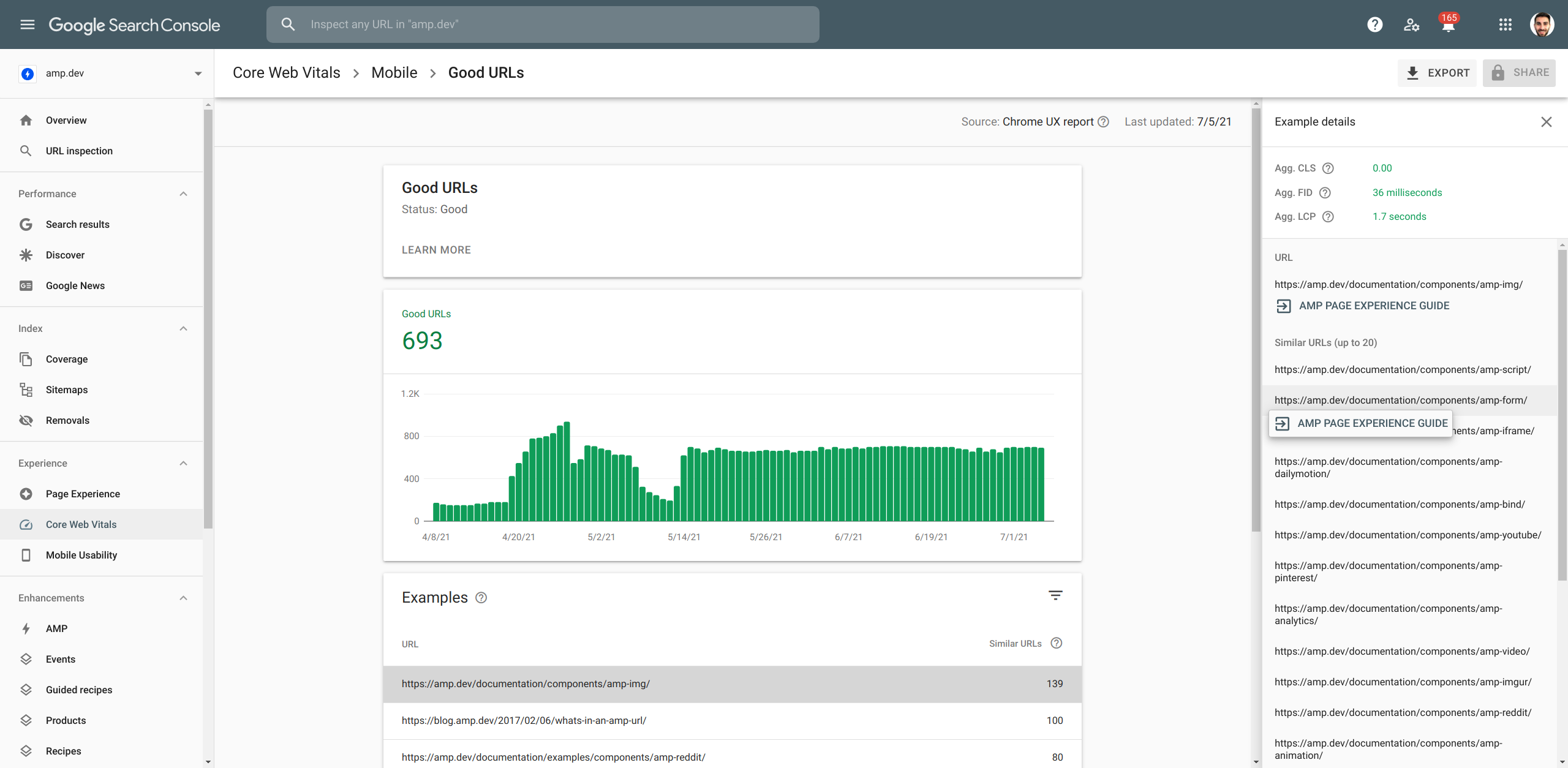Click similar URL amp-video
The height and width of the screenshot is (768, 1568).
tap(1402, 652)
